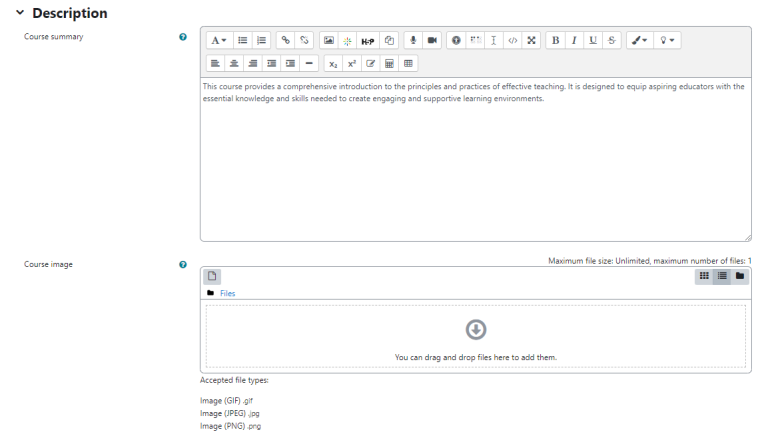Image resolution: width=768 pixels, height=436 pixels.
Task: Open the manage files tool
Action: click(389, 40)
